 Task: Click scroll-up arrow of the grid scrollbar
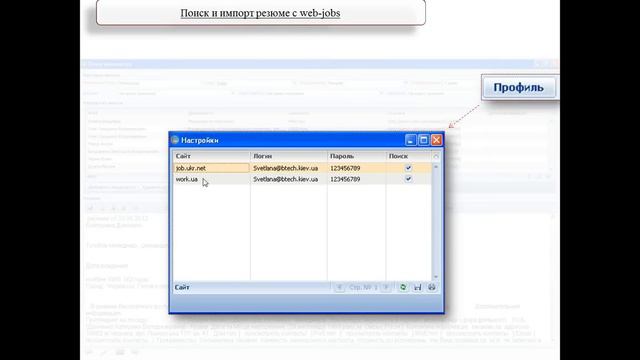click(x=436, y=167)
